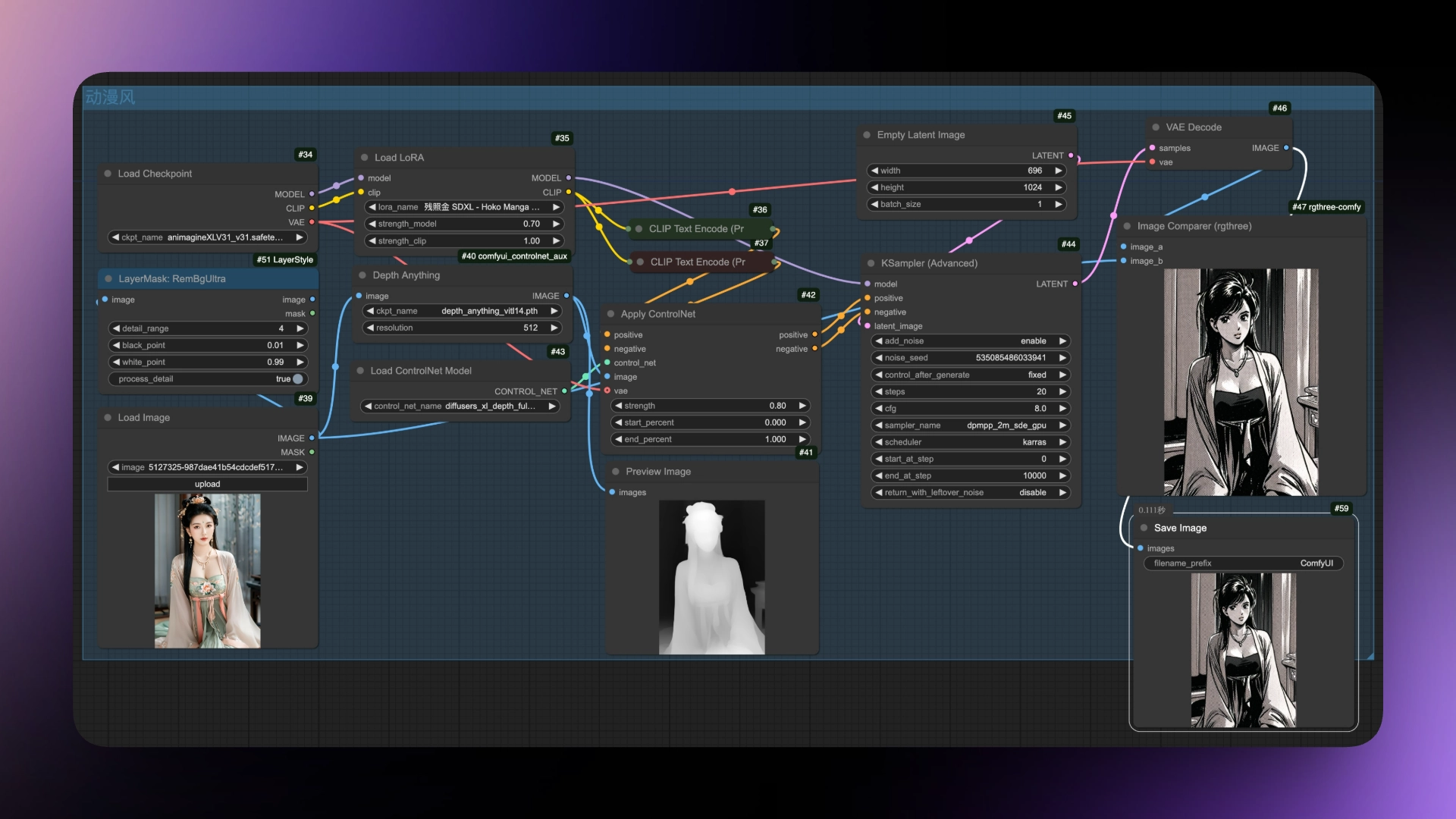The width and height of the screenshot is (1456, 819).
Task: Click the upload button in Load Image
Action: tap(207, 484)
